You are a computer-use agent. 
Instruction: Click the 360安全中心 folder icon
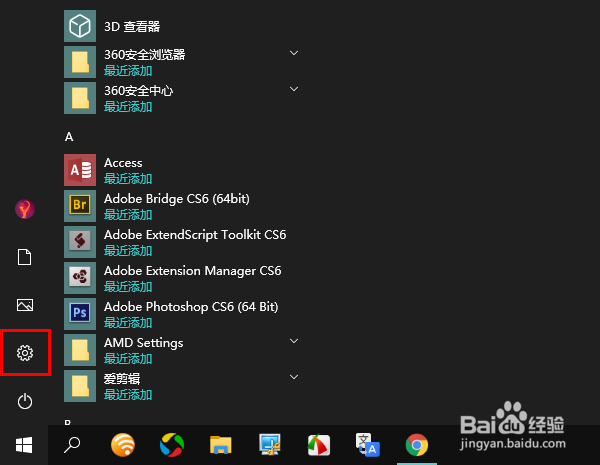click(x=80, y=98)
